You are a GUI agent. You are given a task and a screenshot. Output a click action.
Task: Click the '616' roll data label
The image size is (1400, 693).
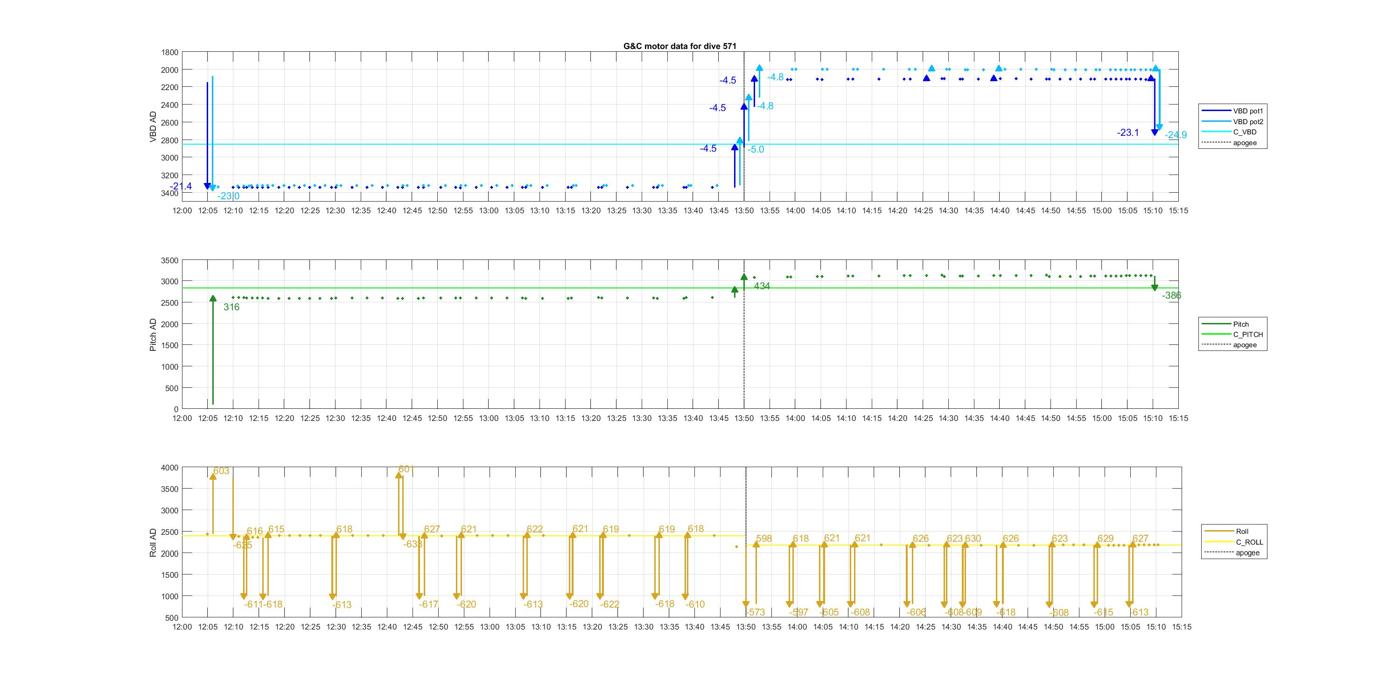click(254, 532)
